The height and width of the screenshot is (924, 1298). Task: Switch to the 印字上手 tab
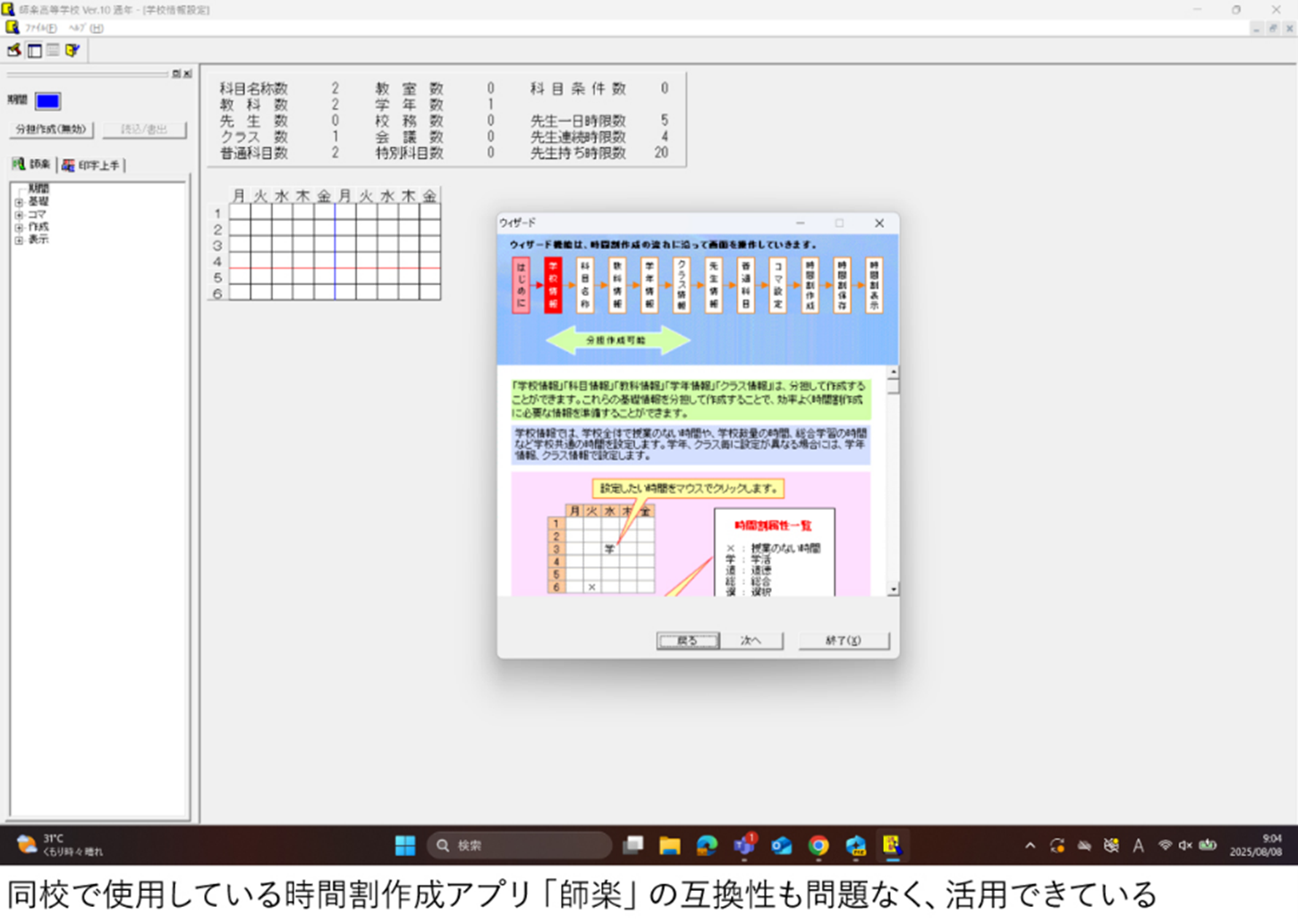point(92,165)
